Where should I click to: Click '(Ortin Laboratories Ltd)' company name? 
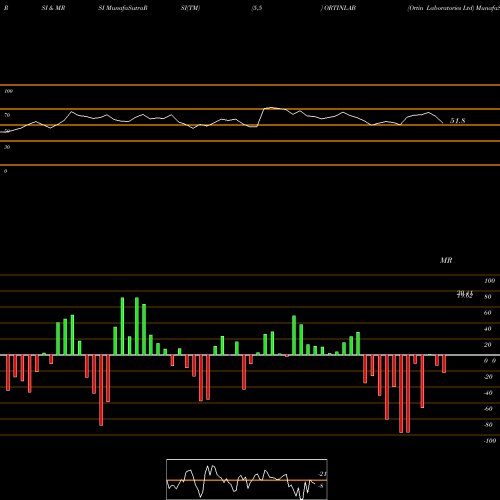440,8
